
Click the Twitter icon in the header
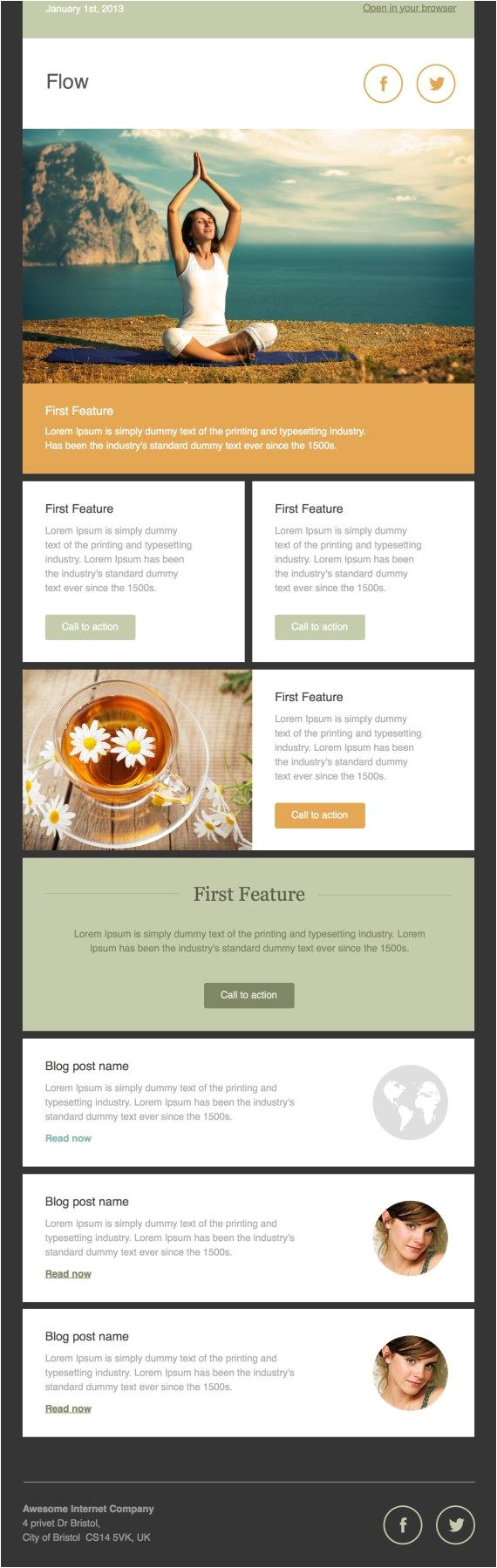click(x=436, y=84)
